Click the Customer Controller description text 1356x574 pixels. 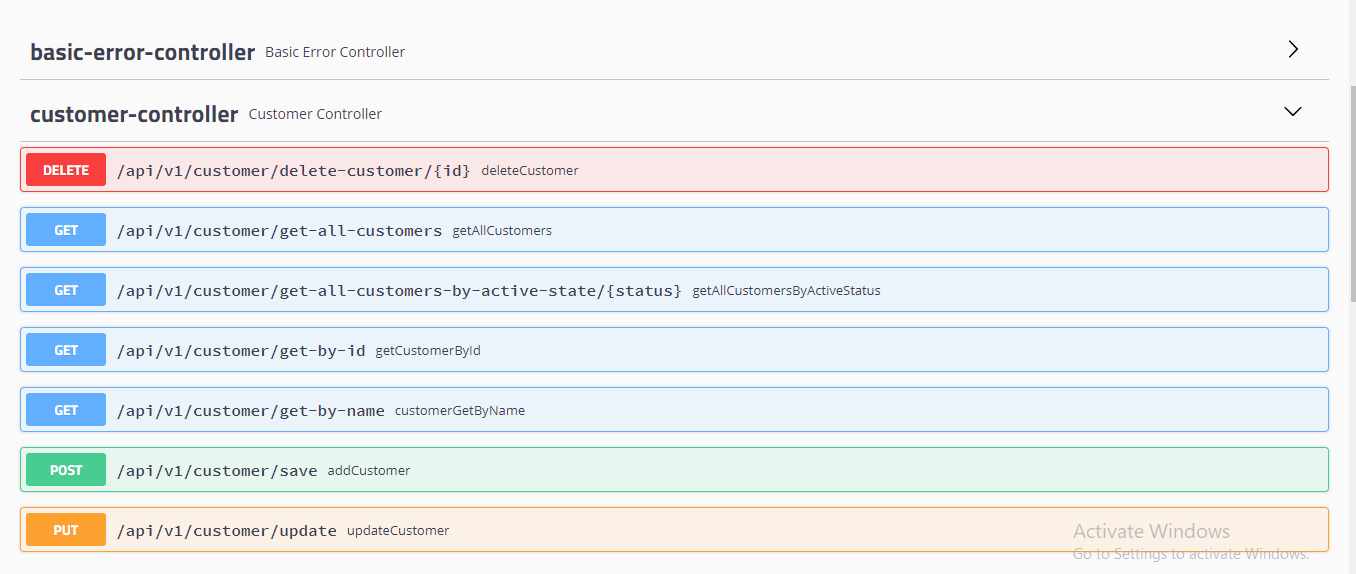point(315,114)
